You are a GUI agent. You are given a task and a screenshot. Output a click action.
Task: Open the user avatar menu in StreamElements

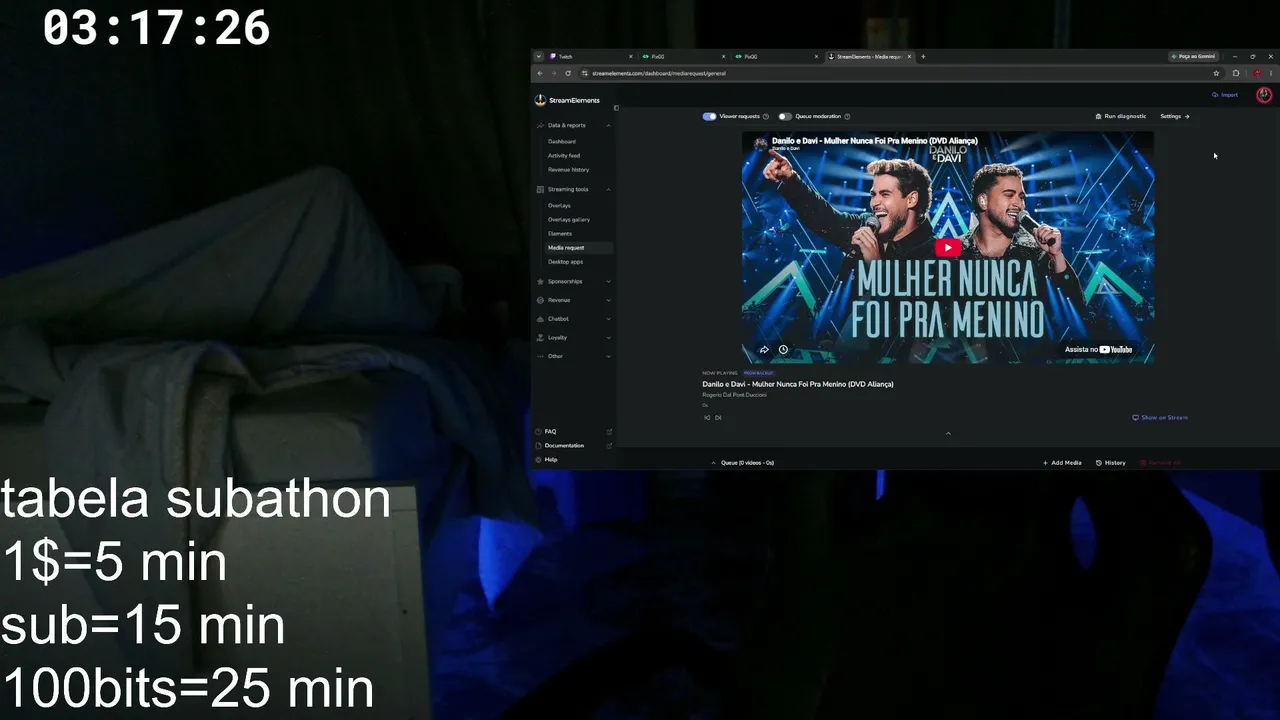pyautogui.click(x=1264, y=95)
